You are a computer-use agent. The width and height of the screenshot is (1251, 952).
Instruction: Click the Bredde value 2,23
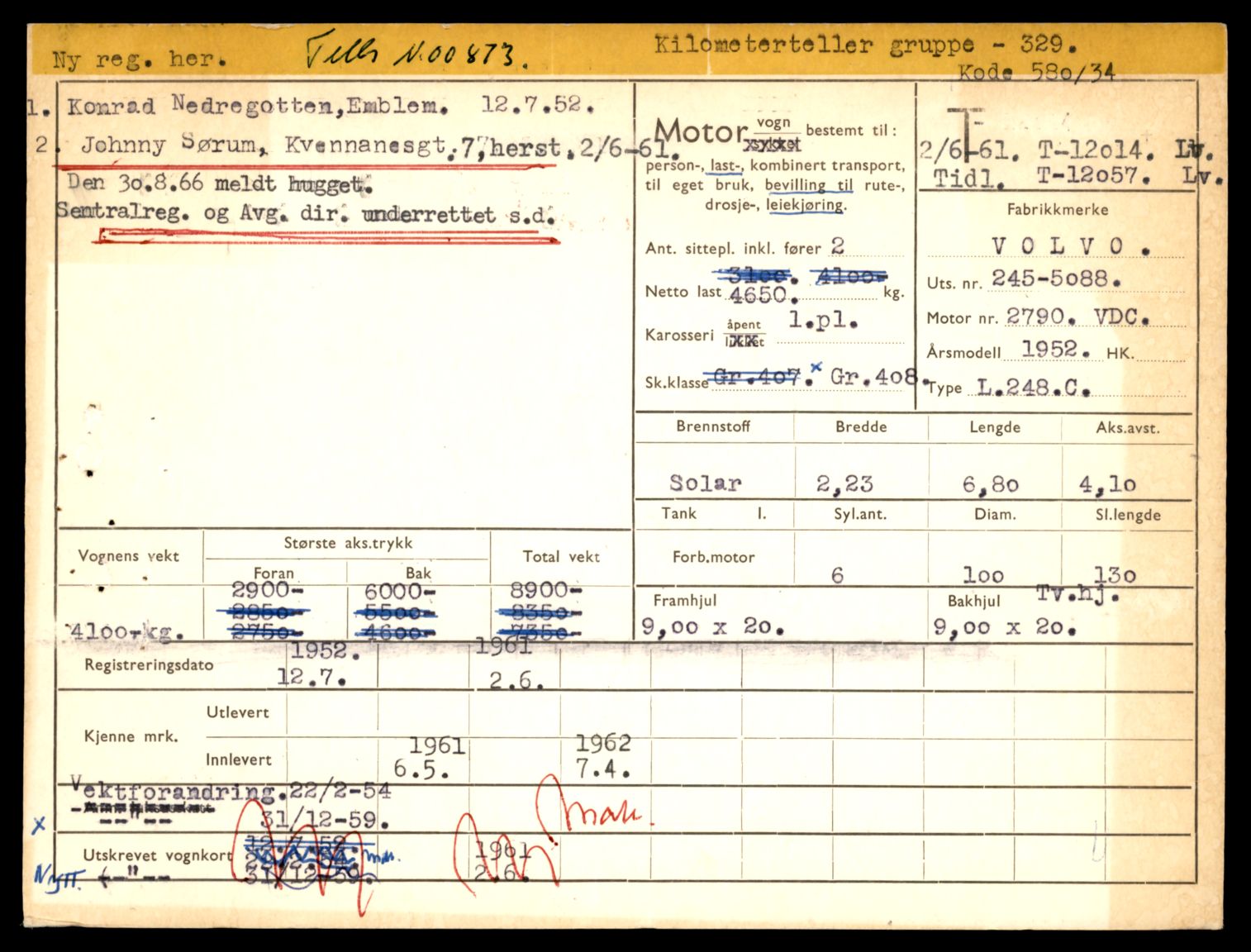[844, 483]
